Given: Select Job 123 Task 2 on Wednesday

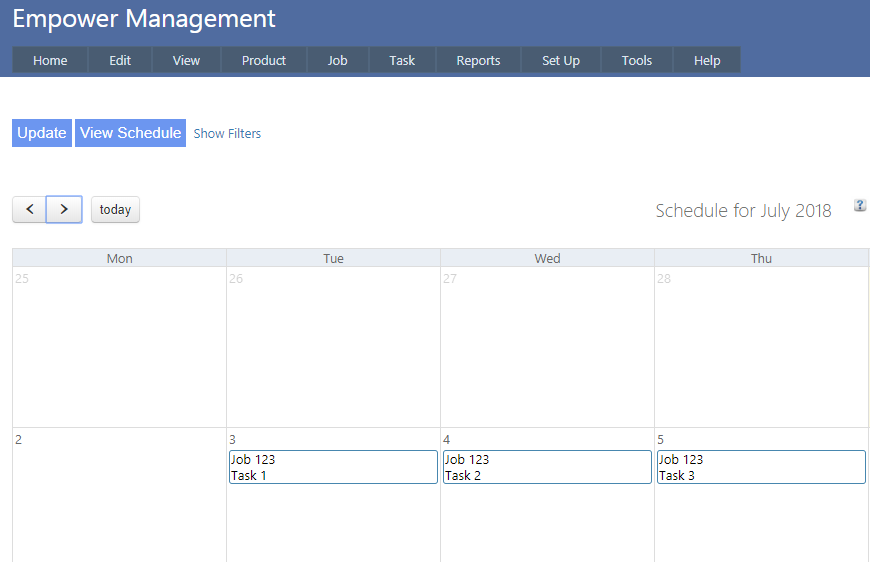Looking at the screenshot, I should click(547, 467).
